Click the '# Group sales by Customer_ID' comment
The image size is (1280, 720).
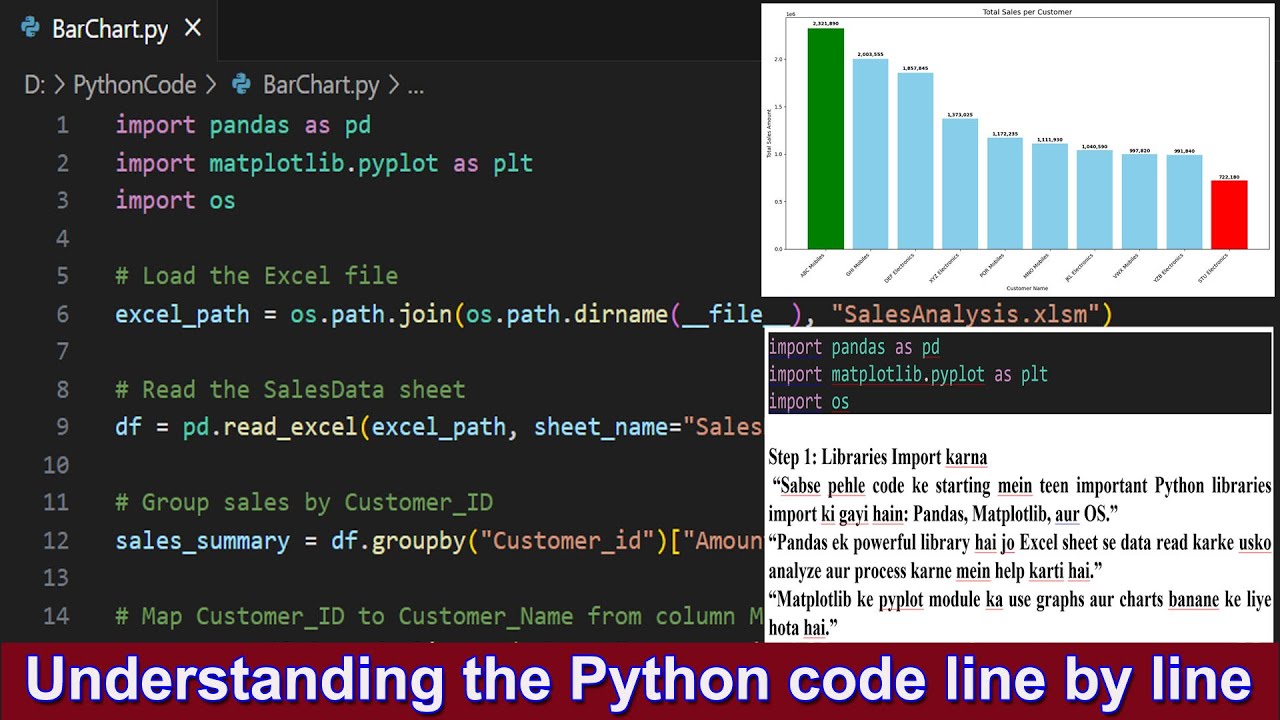(x=304, y=503)
